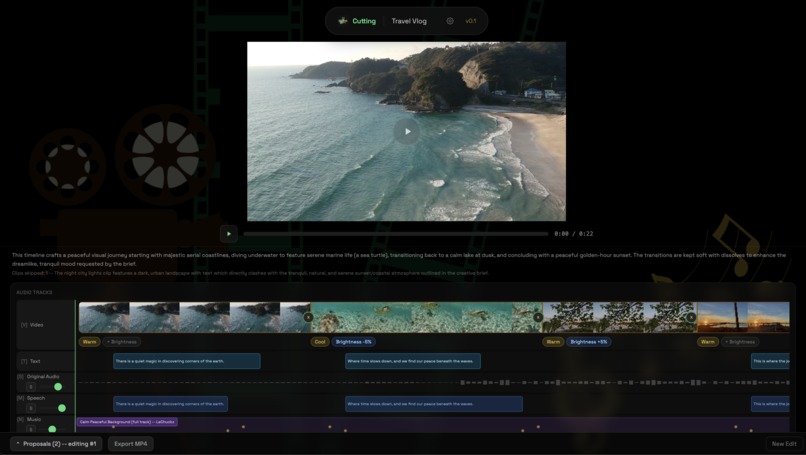The image size is (806, 455).
Task: Add brightness under the coastline clip
Action: 122,342
